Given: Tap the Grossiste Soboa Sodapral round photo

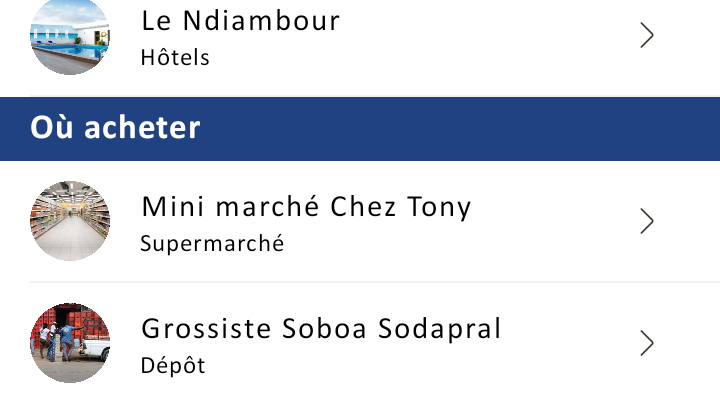Looking at the screenshot, I should pos(70,343).
